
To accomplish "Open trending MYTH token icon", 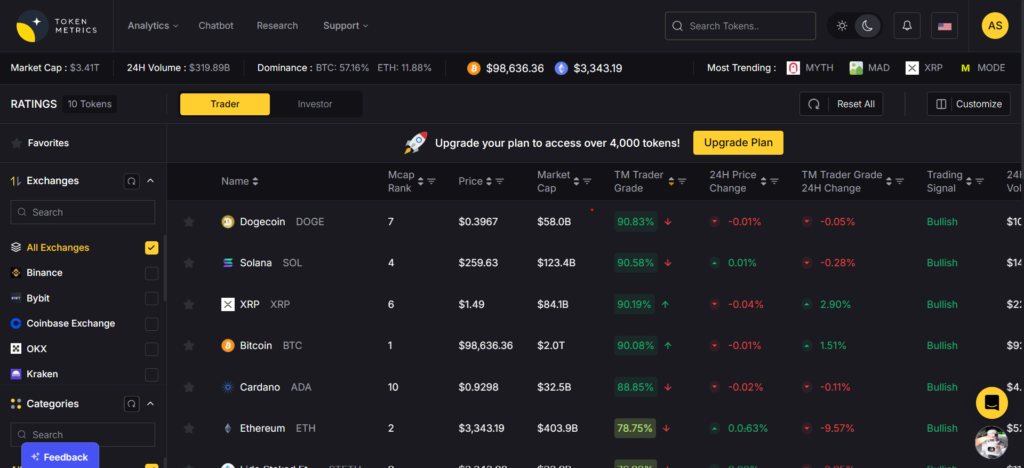I will tap(793, 68).
